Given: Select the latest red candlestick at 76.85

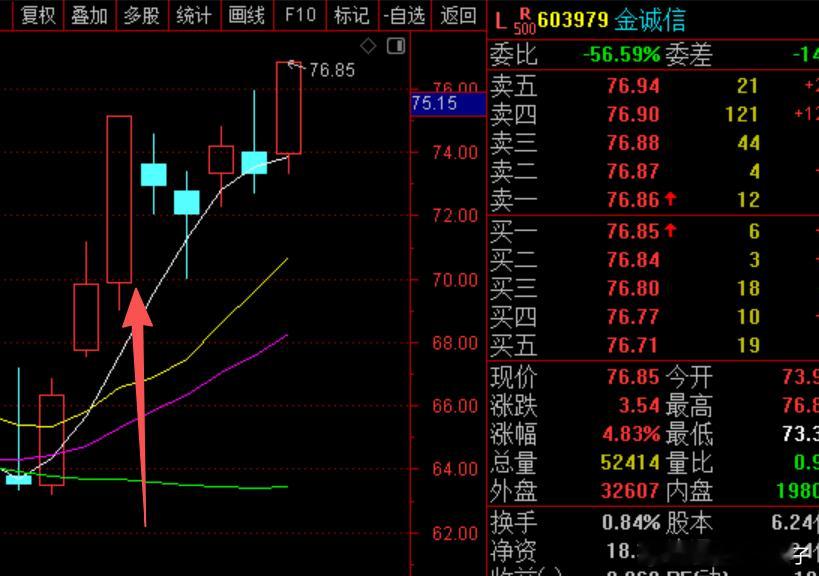Looking at the screenshot, I should point(288,108).
